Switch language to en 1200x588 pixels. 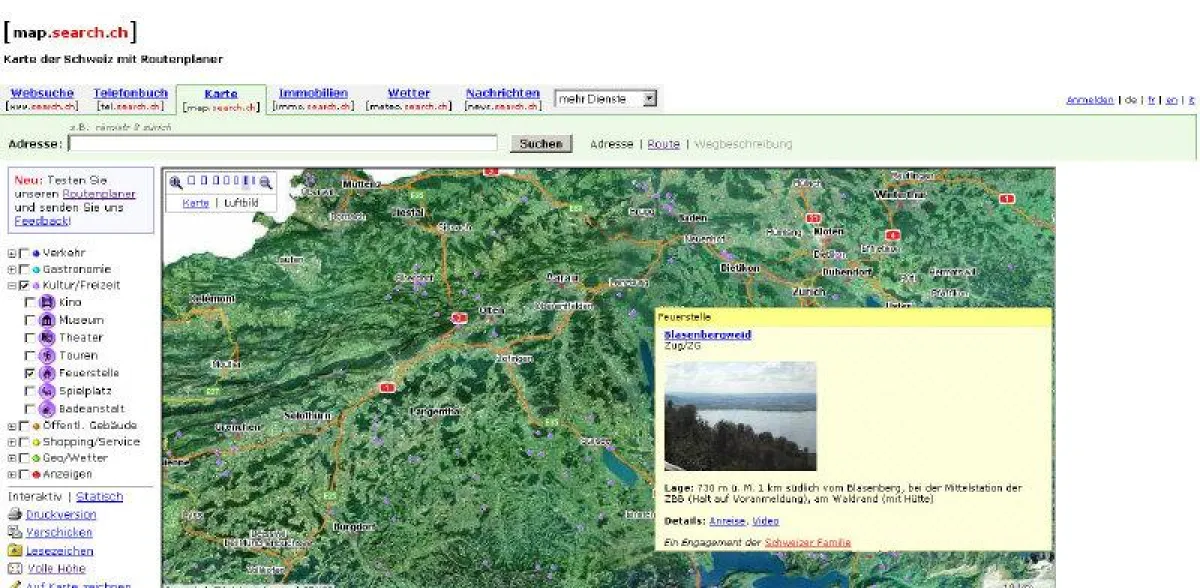(x=1171, y=100)
